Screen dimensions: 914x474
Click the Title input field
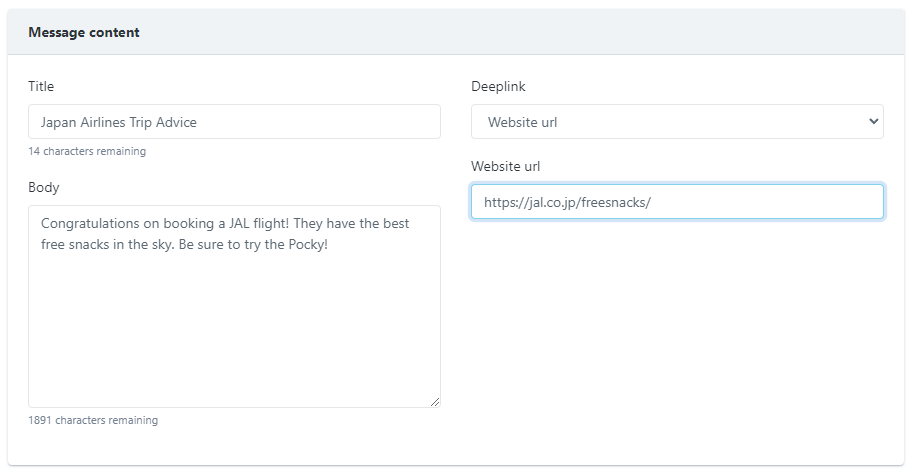tap(234, 122)
